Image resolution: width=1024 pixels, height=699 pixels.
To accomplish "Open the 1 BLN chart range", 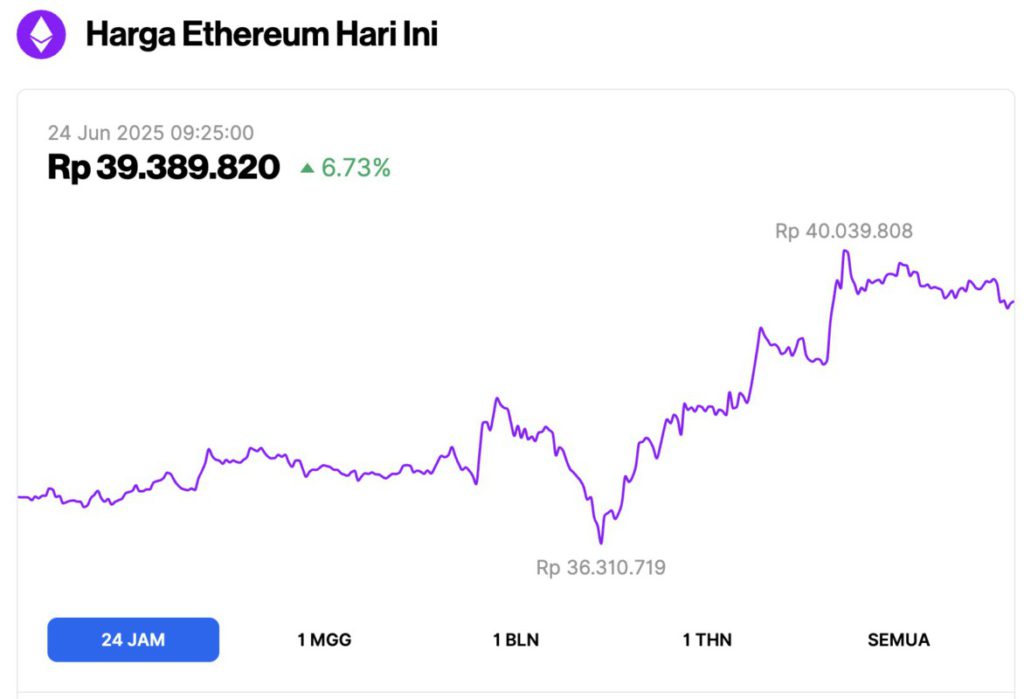I will (516, 640).
